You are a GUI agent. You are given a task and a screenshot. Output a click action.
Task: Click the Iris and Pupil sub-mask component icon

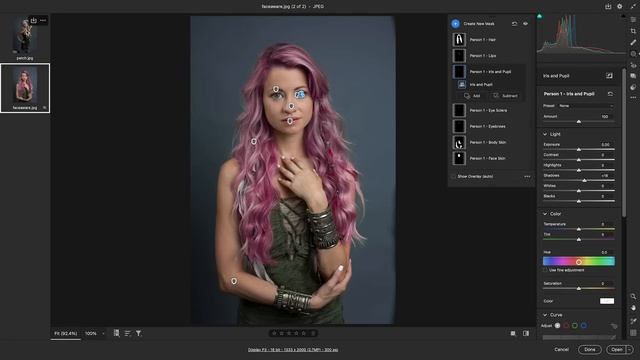(x=462, y=84)
